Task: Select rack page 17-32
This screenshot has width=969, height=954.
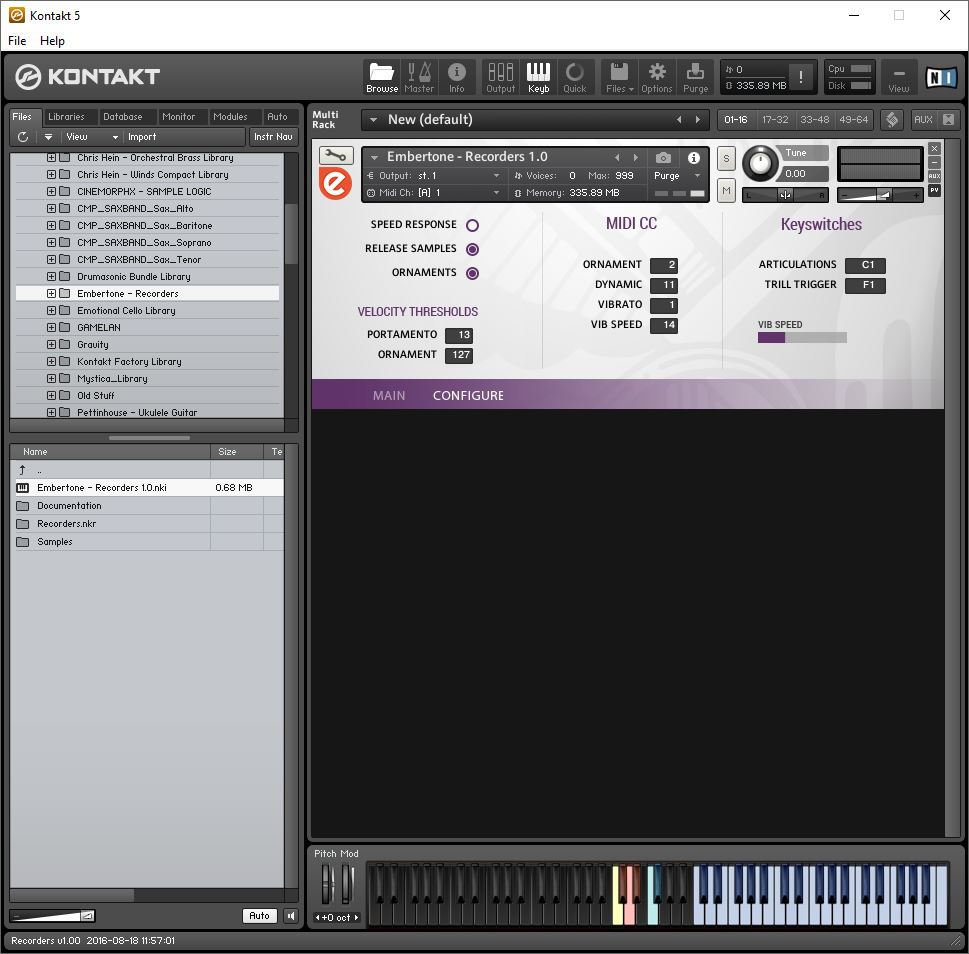Action: coord(775,119)
